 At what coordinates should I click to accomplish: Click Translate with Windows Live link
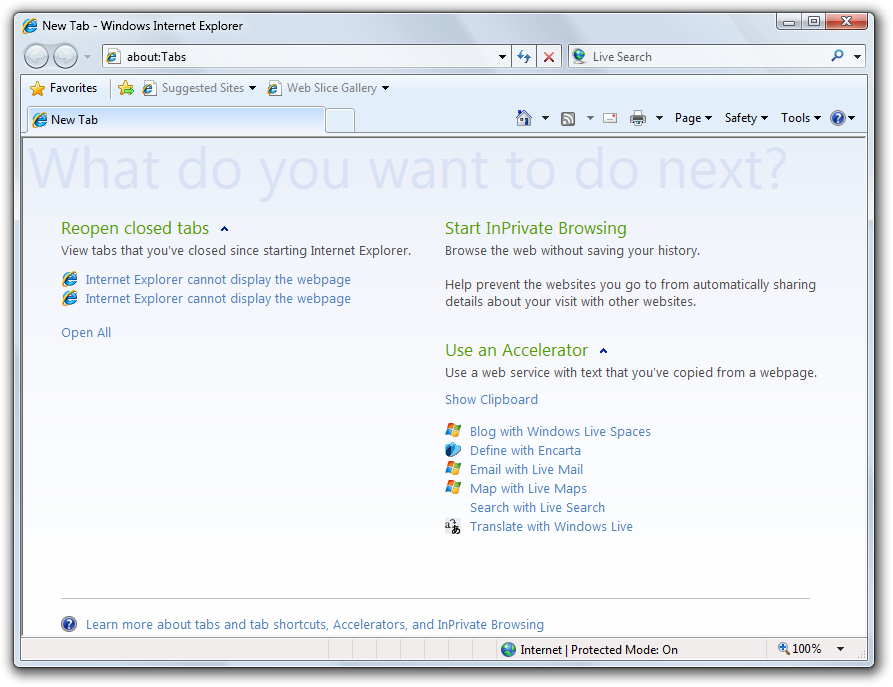pyautogui.click(x=551, y=526)
